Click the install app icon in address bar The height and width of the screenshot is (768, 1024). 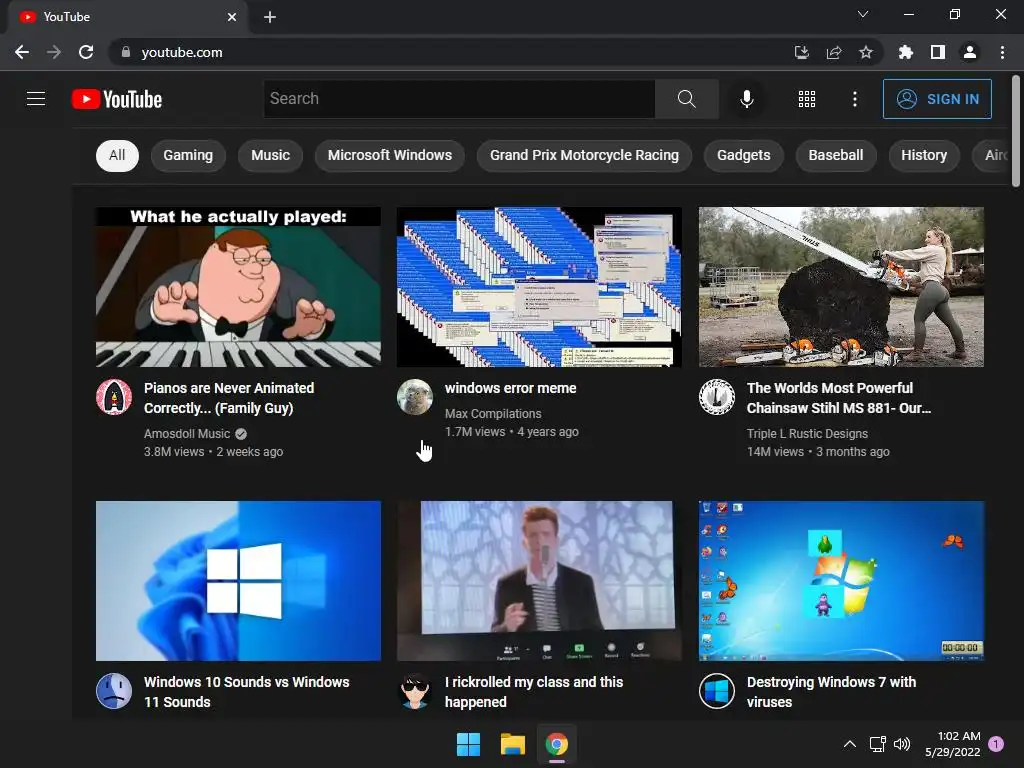click(x=801, y=52)
